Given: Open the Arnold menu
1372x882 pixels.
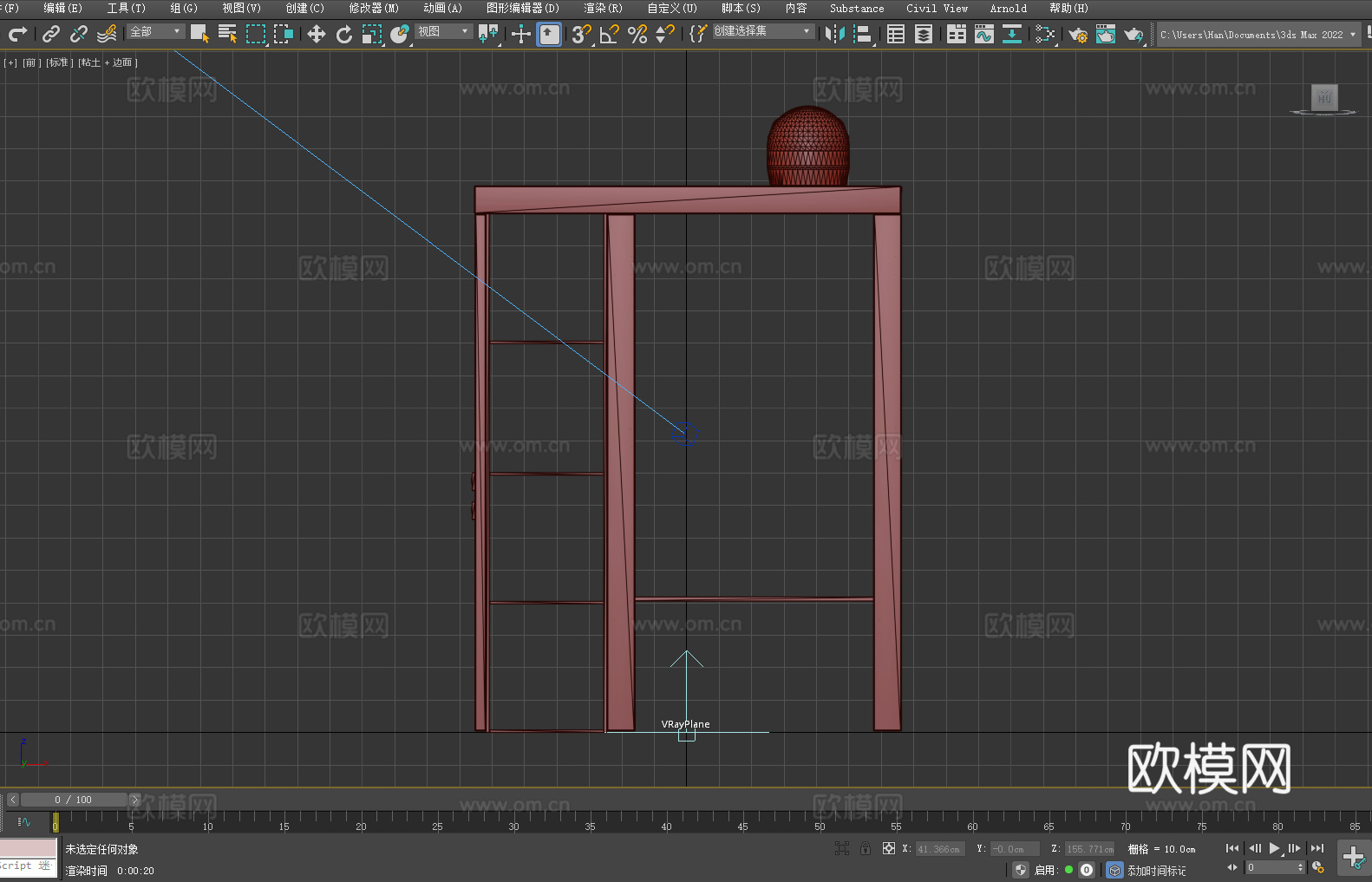Looking at the screenshot, I should tap(1008, 8).
